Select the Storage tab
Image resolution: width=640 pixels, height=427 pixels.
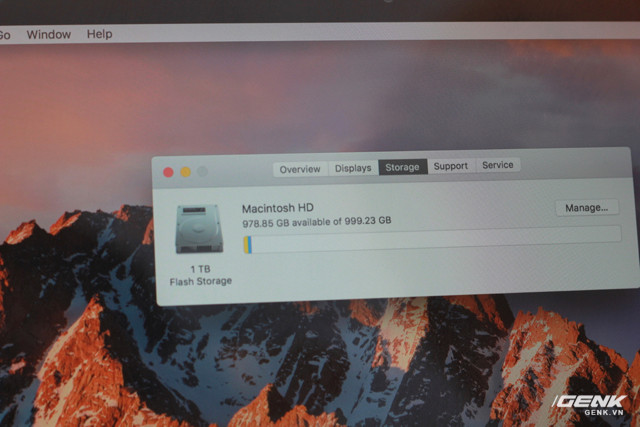[x=403, y=167]
